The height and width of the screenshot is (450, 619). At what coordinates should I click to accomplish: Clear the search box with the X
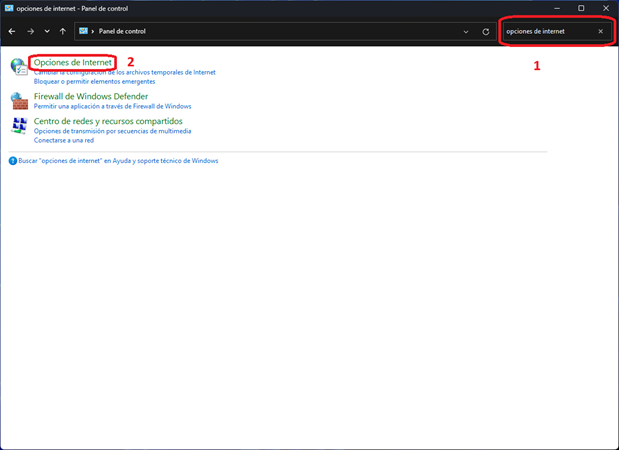(600, 31)
